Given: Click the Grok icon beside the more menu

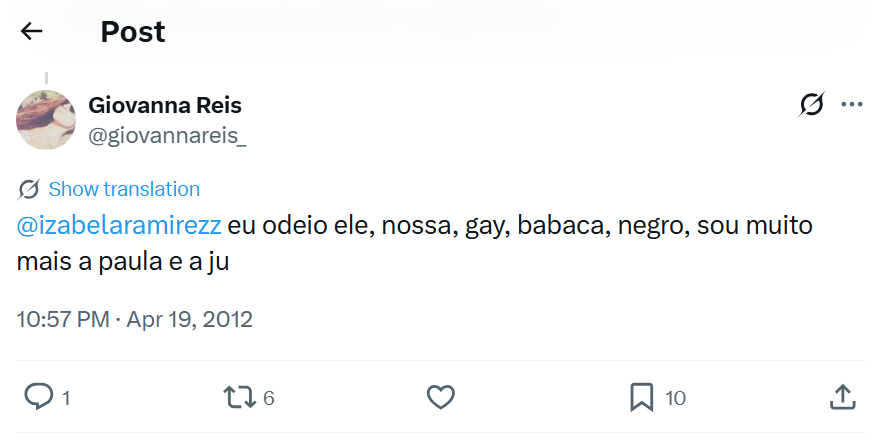Looking at the screenshot, I should point(812,104).
